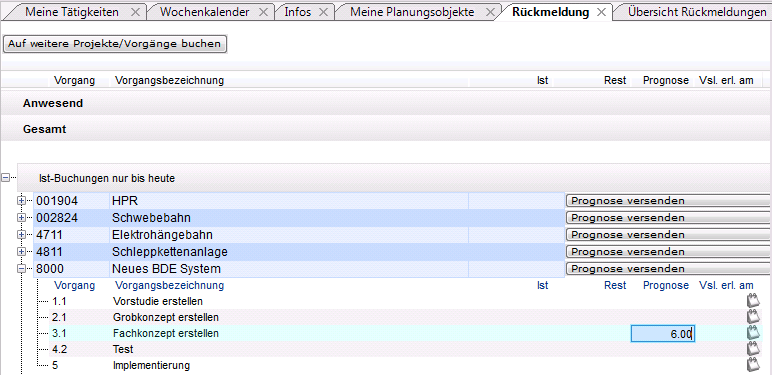Click project name Schwebebahn
This screenshot has height=380, width=772.
pos(151,218)
